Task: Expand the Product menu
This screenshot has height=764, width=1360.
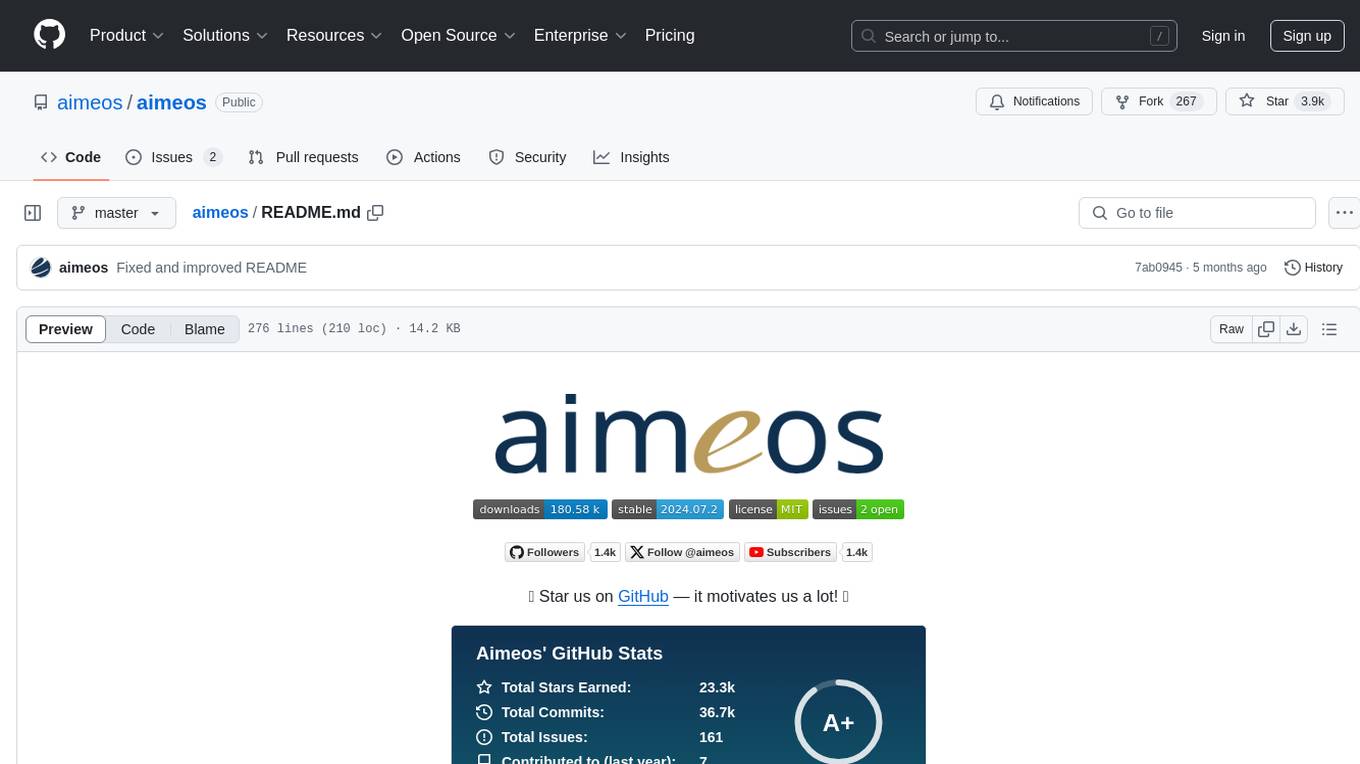Action: pos(127,35)
